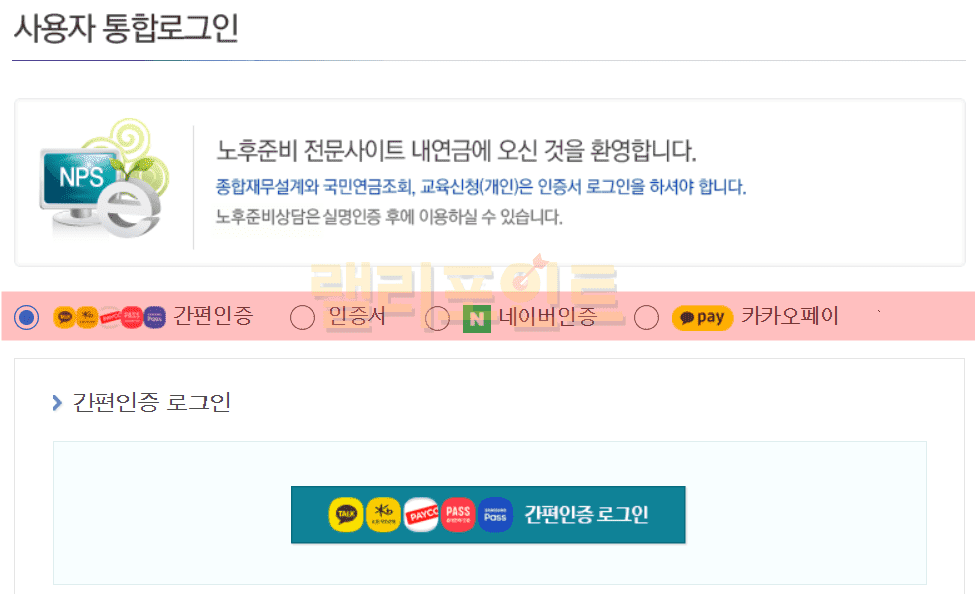975x594 pixels.
Task: Click the PAYCO icon in login button
Action: pos(421,515)
